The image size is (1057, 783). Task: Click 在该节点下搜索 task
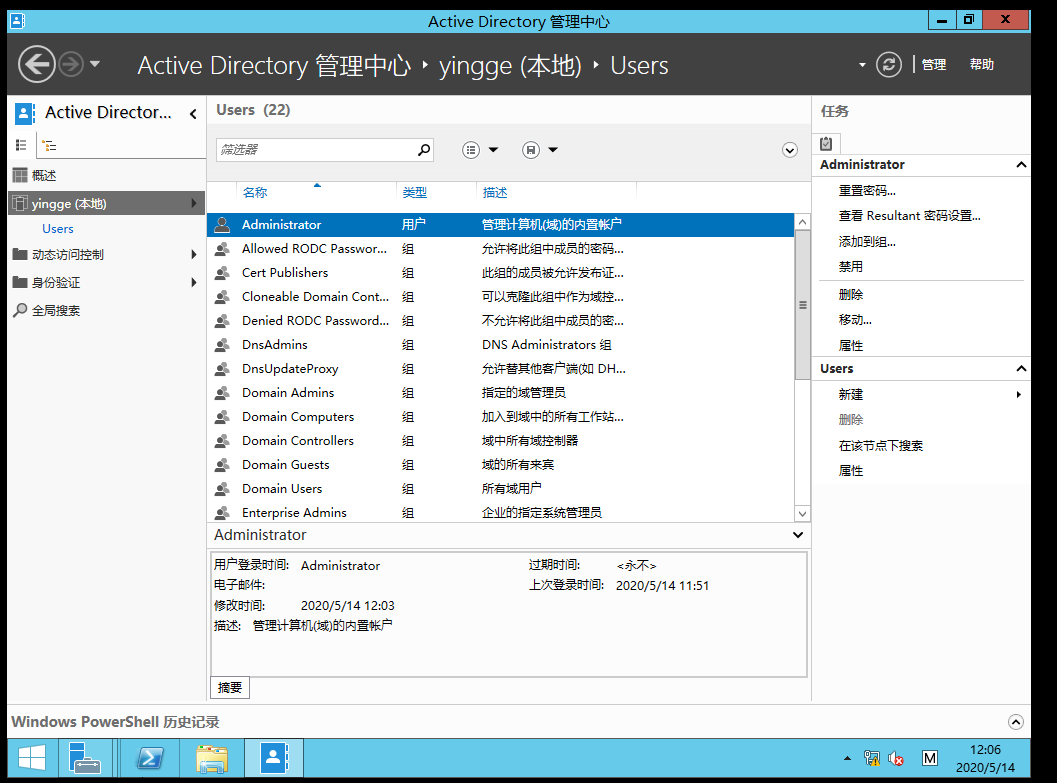point(880,446)
